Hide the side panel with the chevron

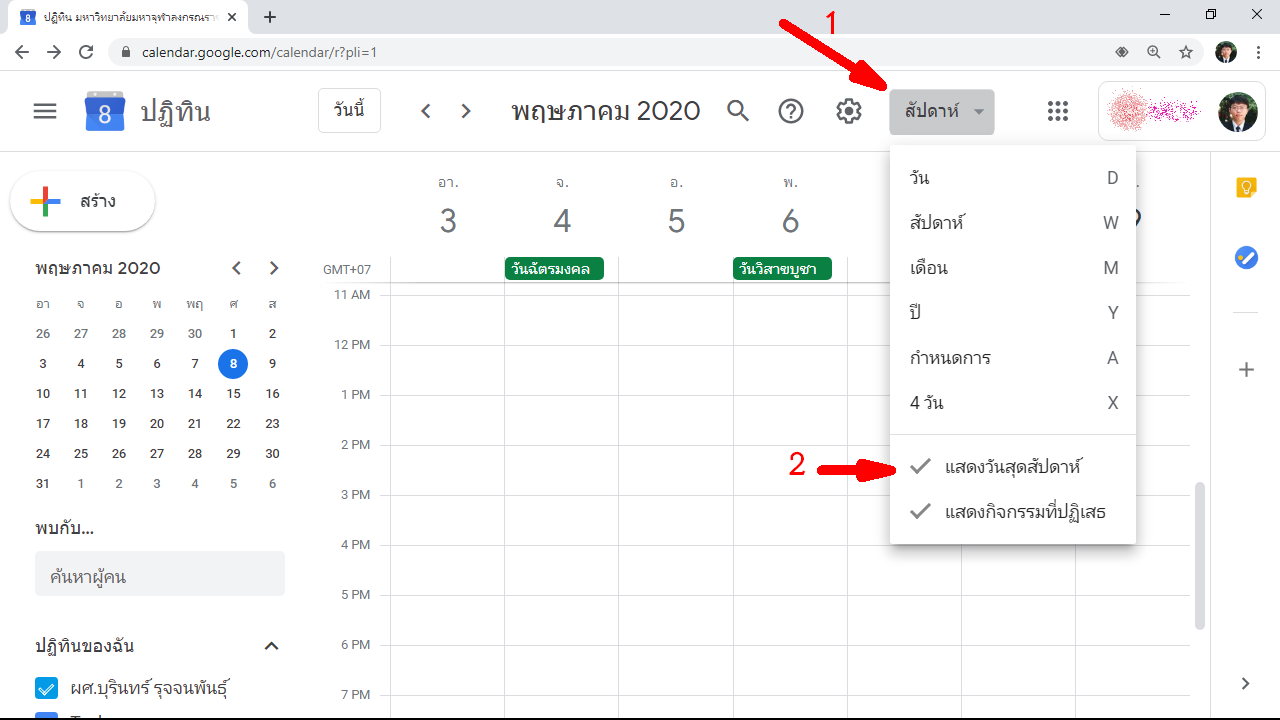pyautogui.click(x=1246, y=684)
